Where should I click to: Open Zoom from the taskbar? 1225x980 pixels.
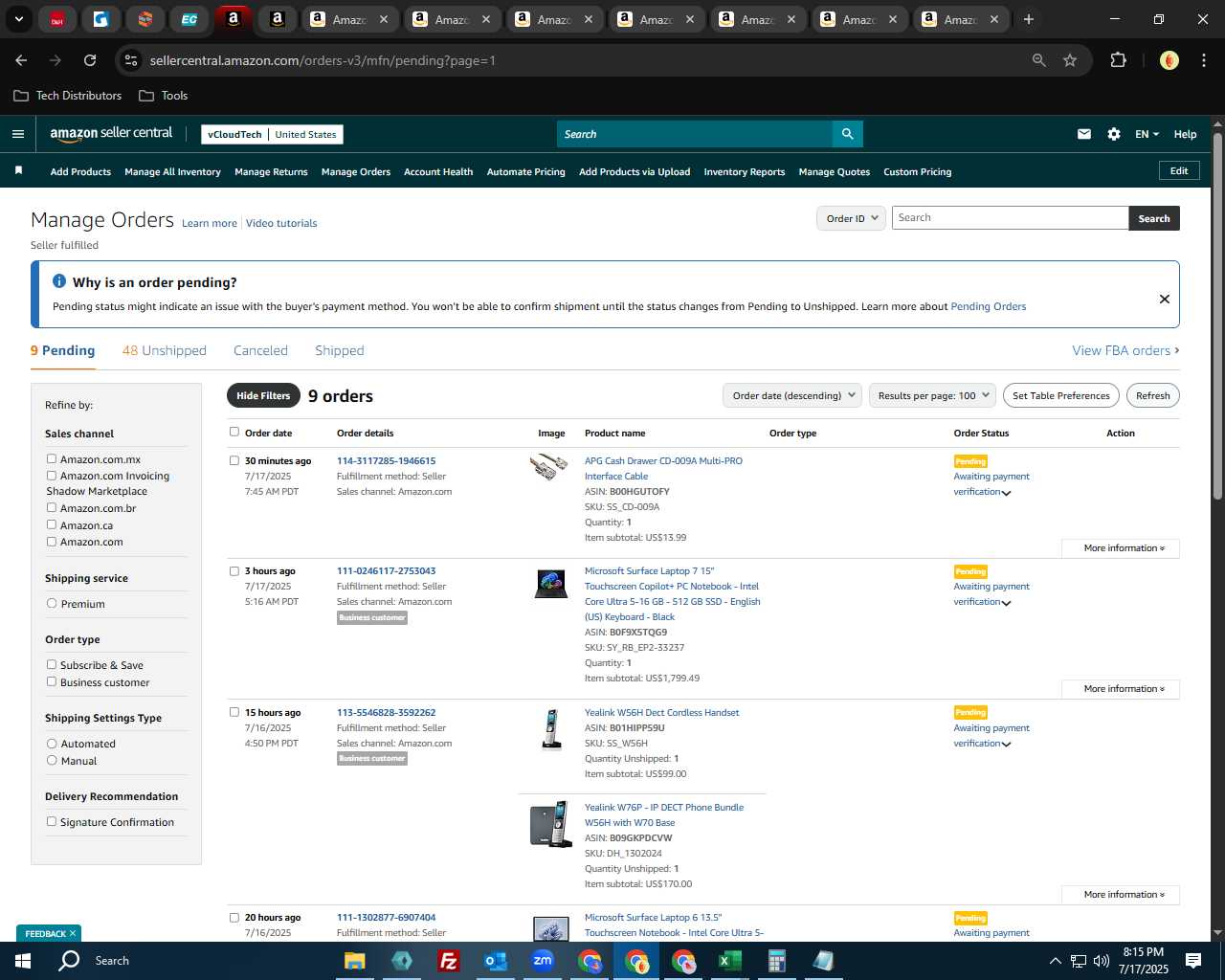point(543,961)
